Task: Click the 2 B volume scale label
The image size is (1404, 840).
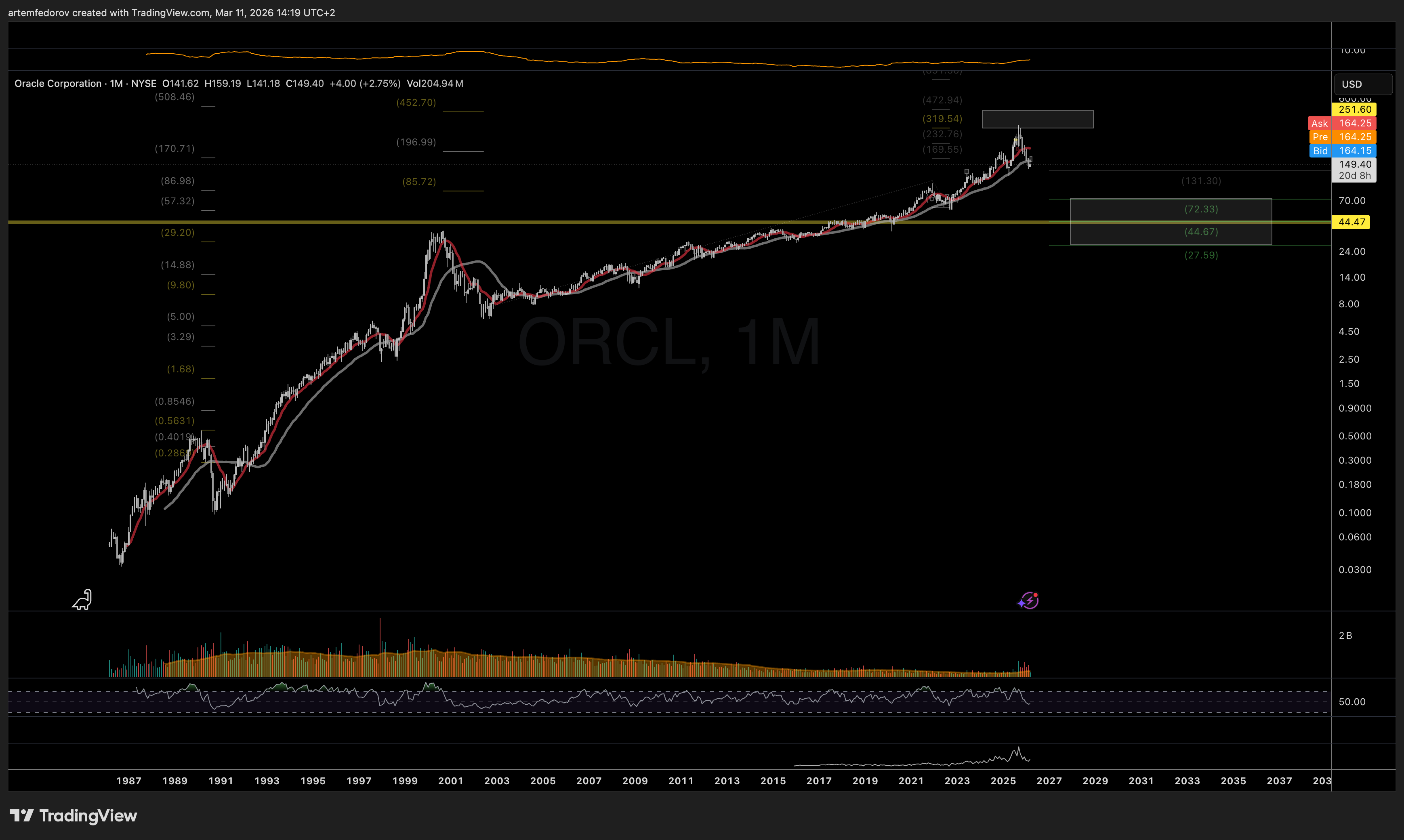Action: [x=1345, y=636]
